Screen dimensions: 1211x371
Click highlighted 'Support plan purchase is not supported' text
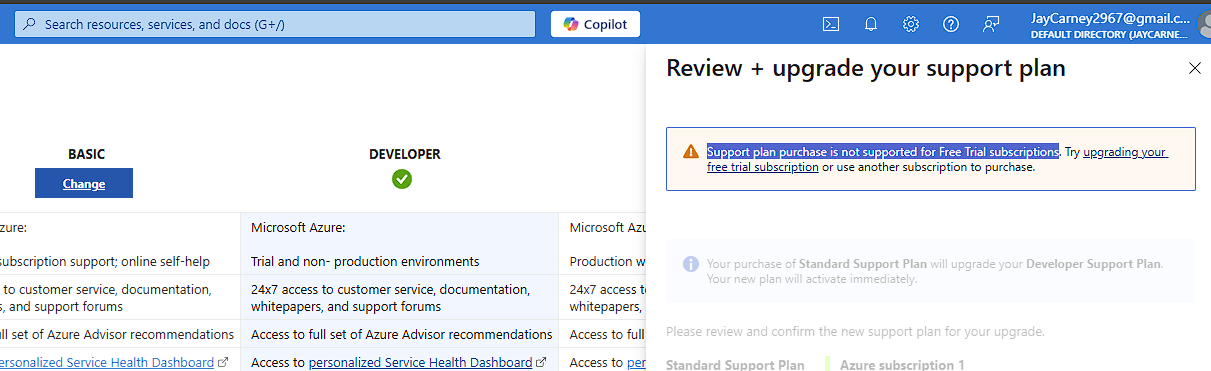pyautogui.click(x=883, y=152)
